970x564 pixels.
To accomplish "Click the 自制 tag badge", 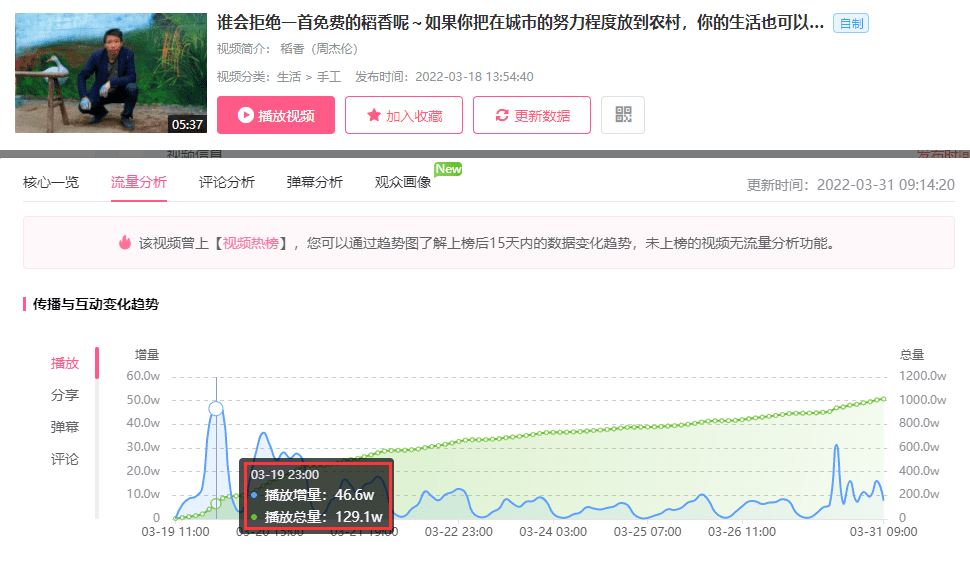I will pos(851,24).
